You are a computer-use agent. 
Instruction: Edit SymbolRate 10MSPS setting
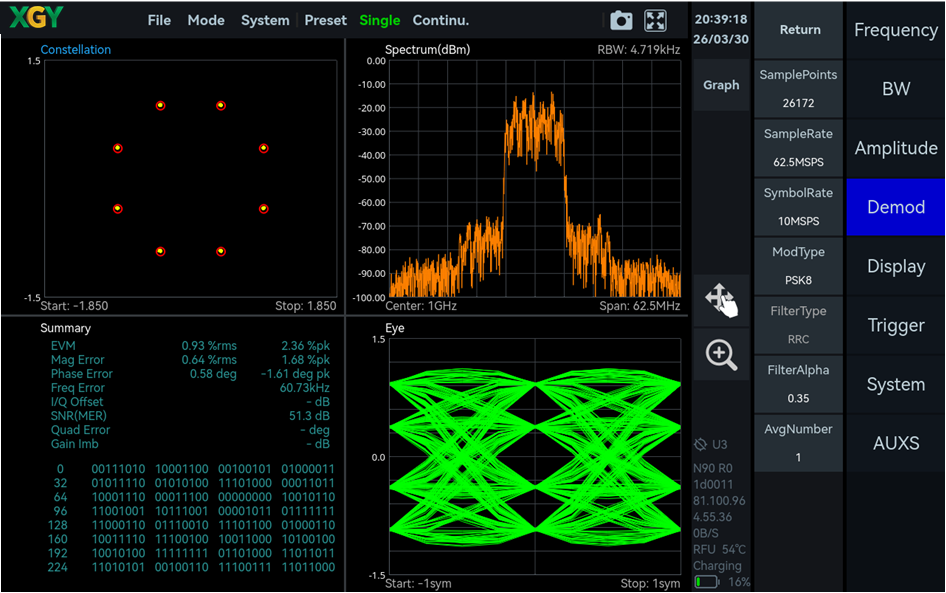point(798,207)
